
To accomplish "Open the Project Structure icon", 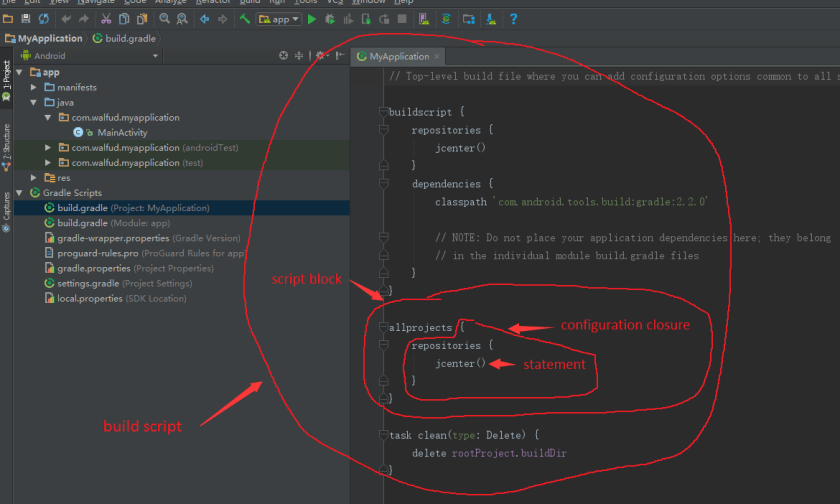I will tap(469, 19).
